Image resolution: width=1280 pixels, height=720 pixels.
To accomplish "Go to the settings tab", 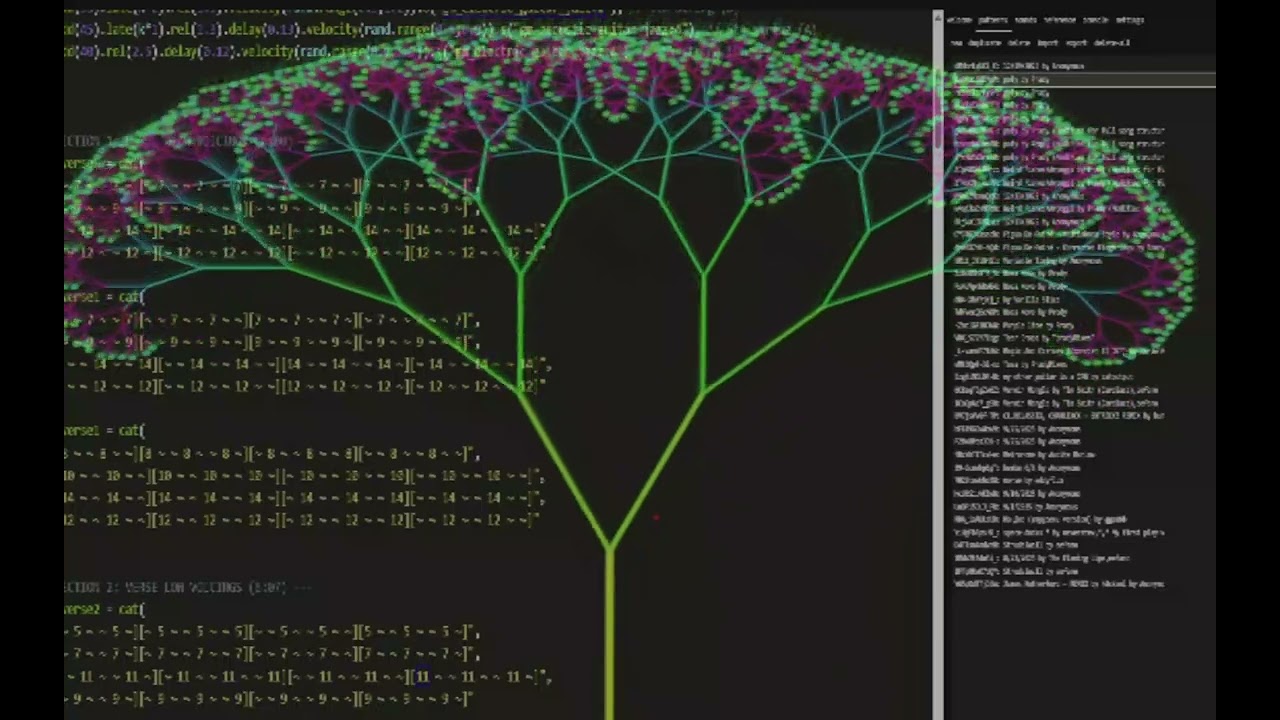I will (1130, 20).
